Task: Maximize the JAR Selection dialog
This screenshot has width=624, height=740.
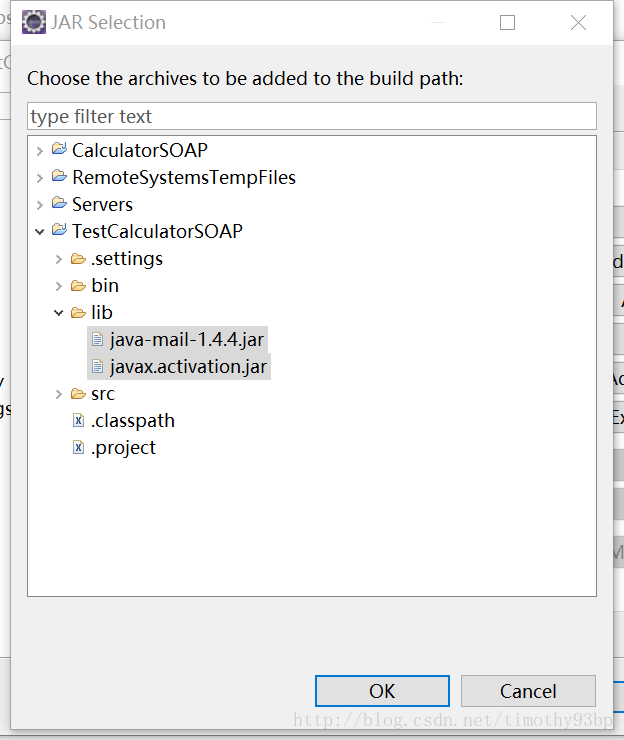Action: 507,23
